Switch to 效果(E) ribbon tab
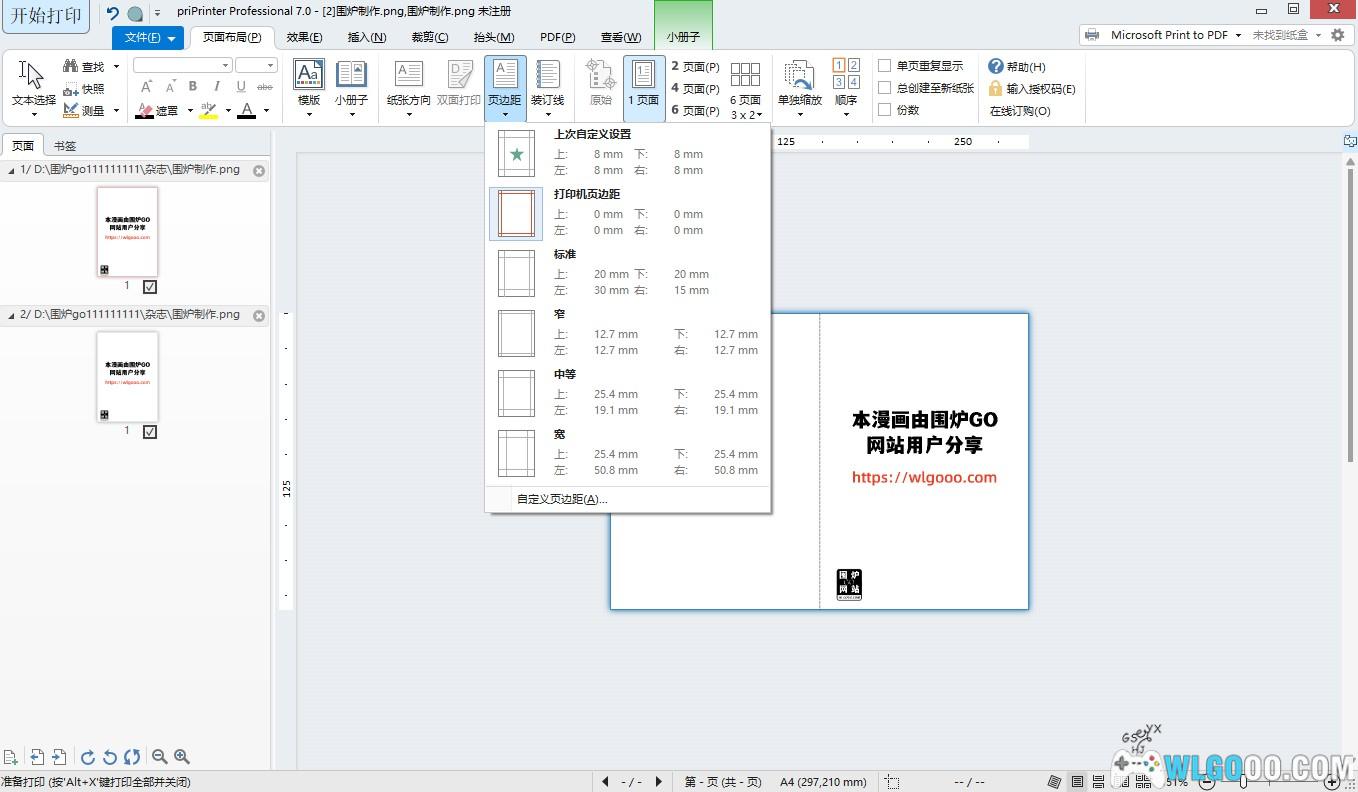This screenshot has width=1358, height=792. click(304, 37)
